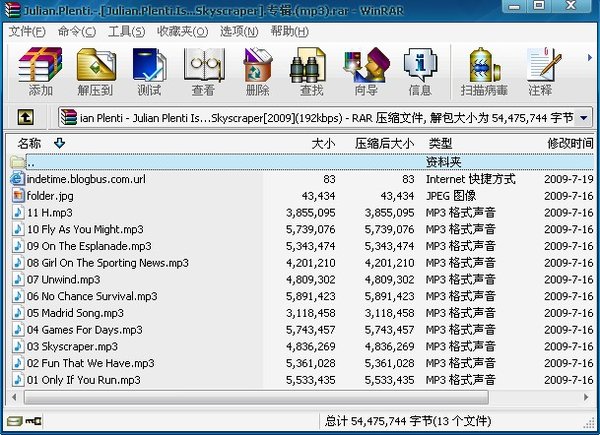Click the up-one-level folder button
Image resolution: width=600 pixels, height=435 pixels.
[26, 117]
